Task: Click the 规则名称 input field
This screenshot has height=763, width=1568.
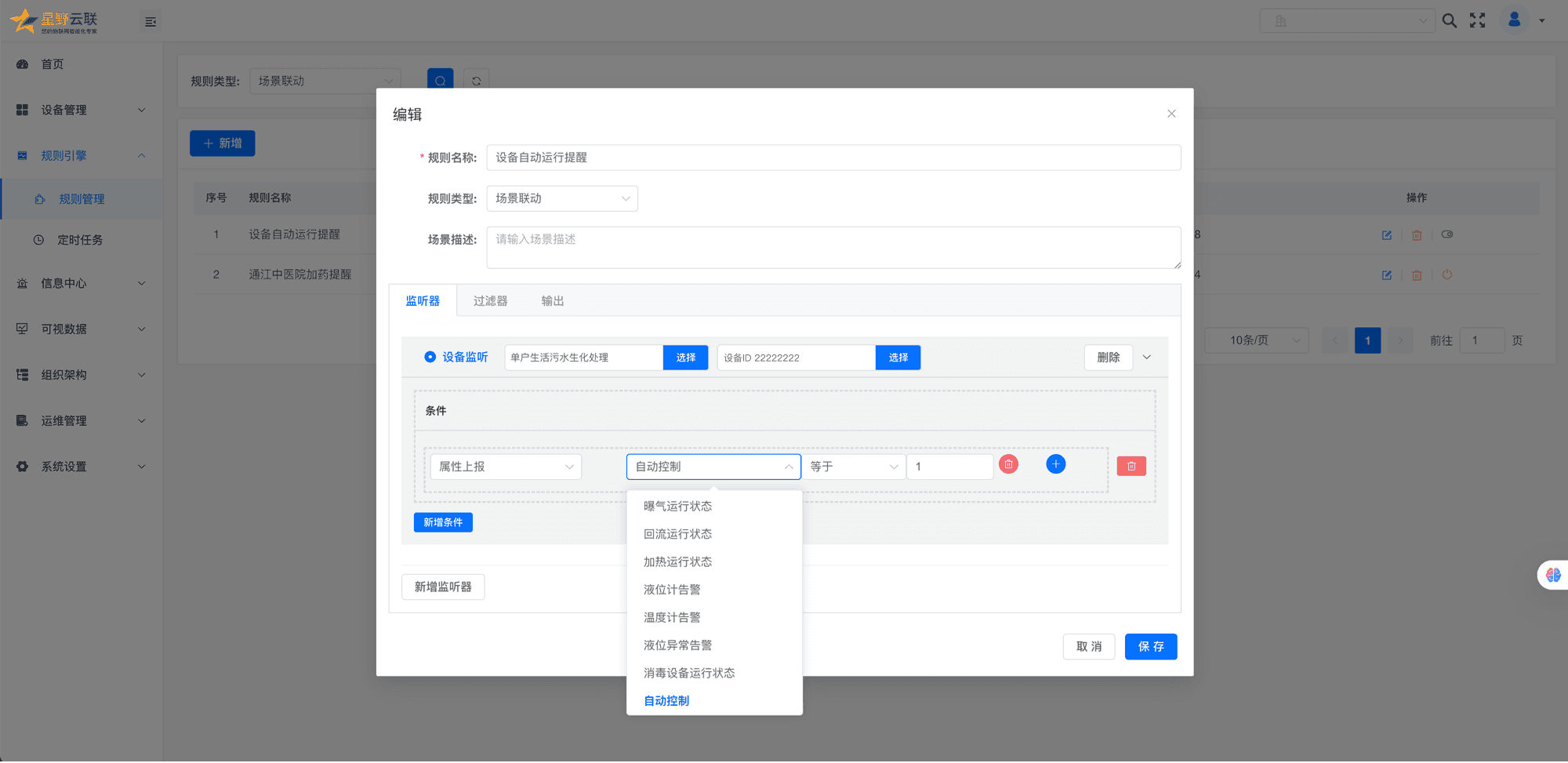Action: [833, 158]
